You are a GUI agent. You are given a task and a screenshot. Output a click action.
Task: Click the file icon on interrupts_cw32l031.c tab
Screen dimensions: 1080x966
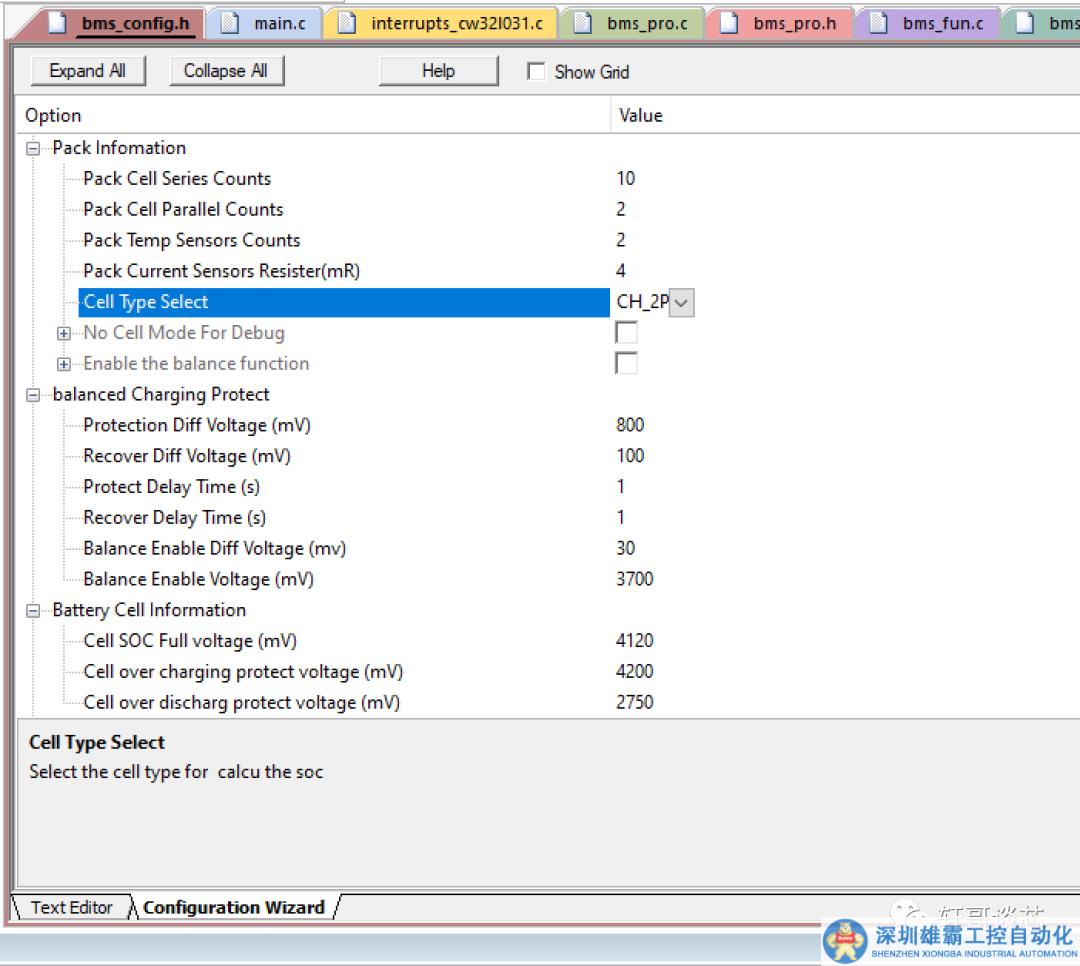(x=347, y=22)
